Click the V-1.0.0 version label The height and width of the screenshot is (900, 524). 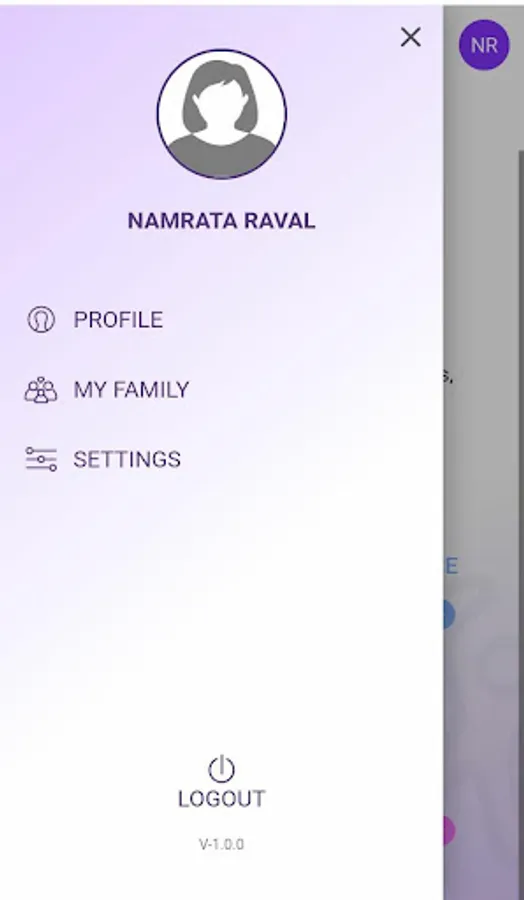point(222,844)
